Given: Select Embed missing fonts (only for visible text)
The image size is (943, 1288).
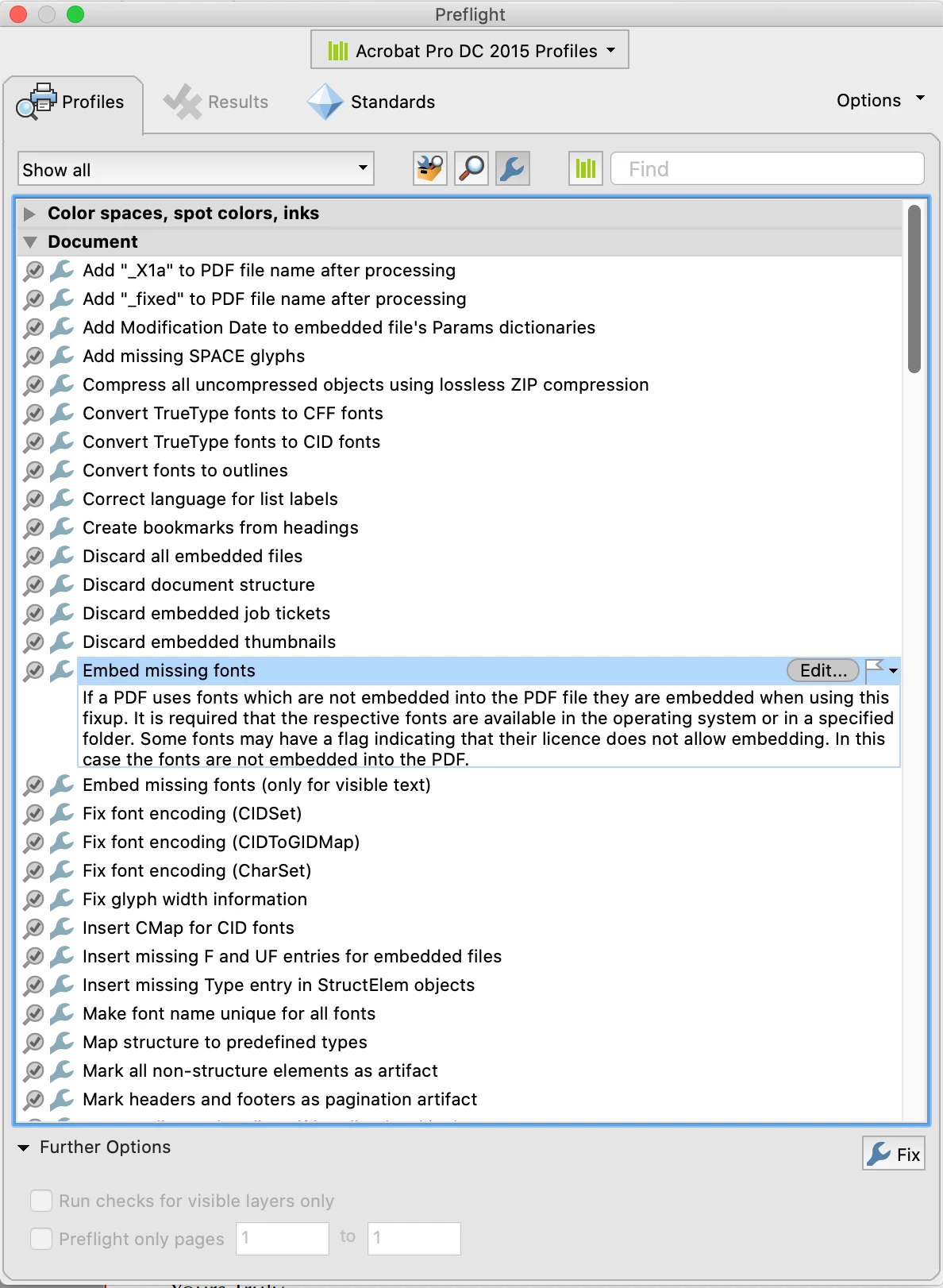Looking at the screenshot, I should coord(256,785).
